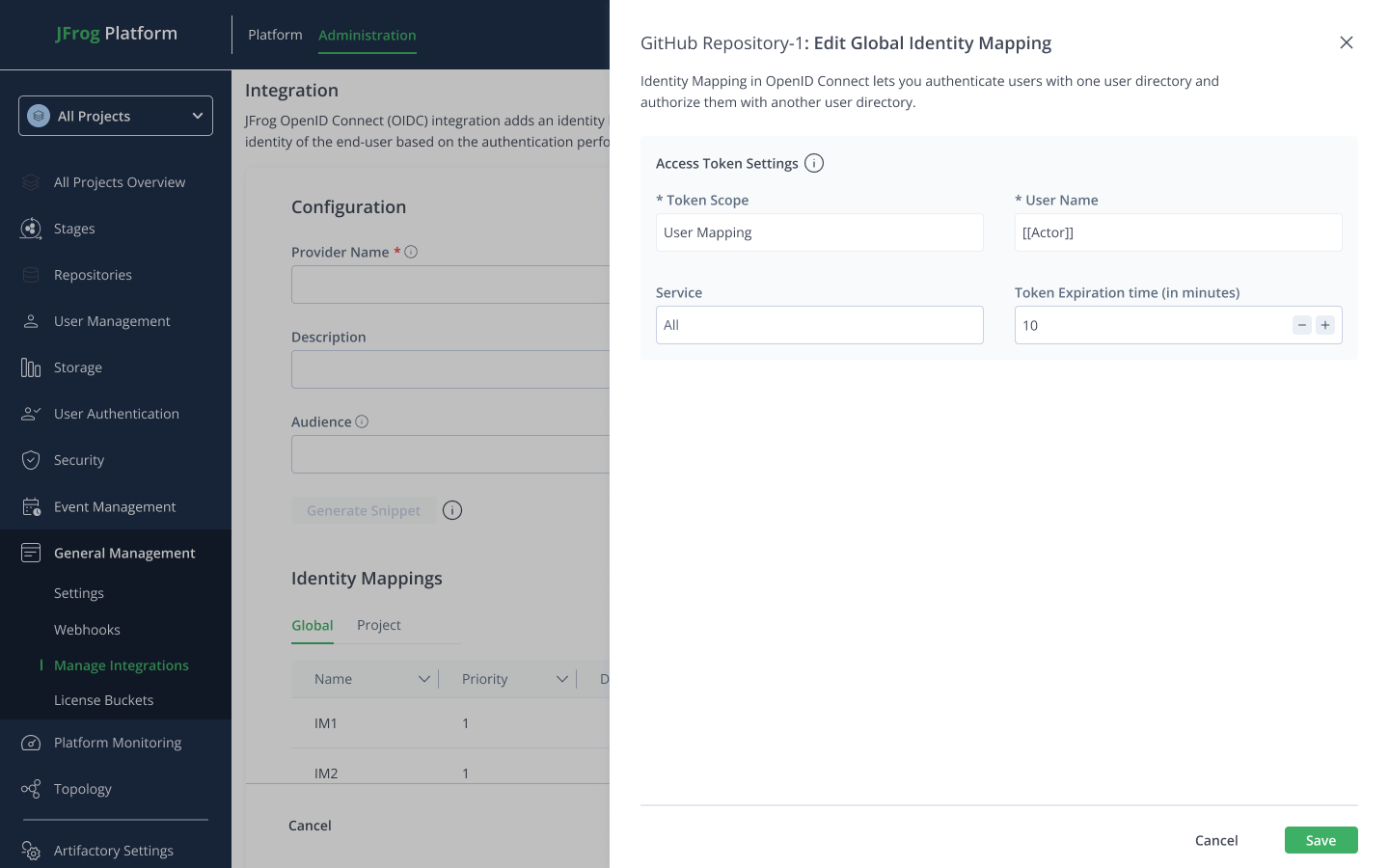Click the Storage icon in sidebar
Viewport: 1389px width, 868px height.
click(x=31, y=367)
